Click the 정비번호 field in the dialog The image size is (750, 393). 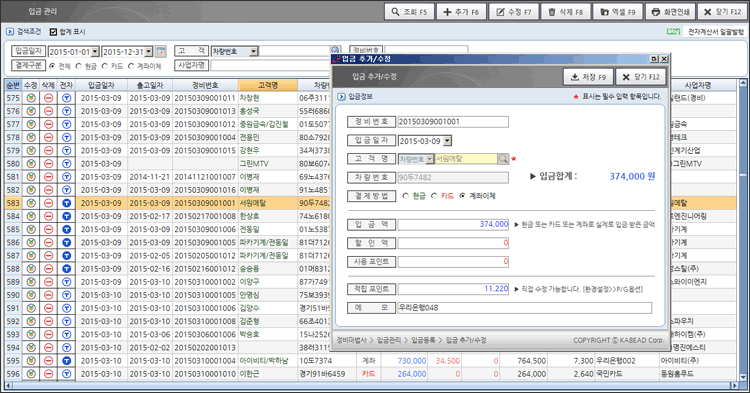click(x=453, y=121)
